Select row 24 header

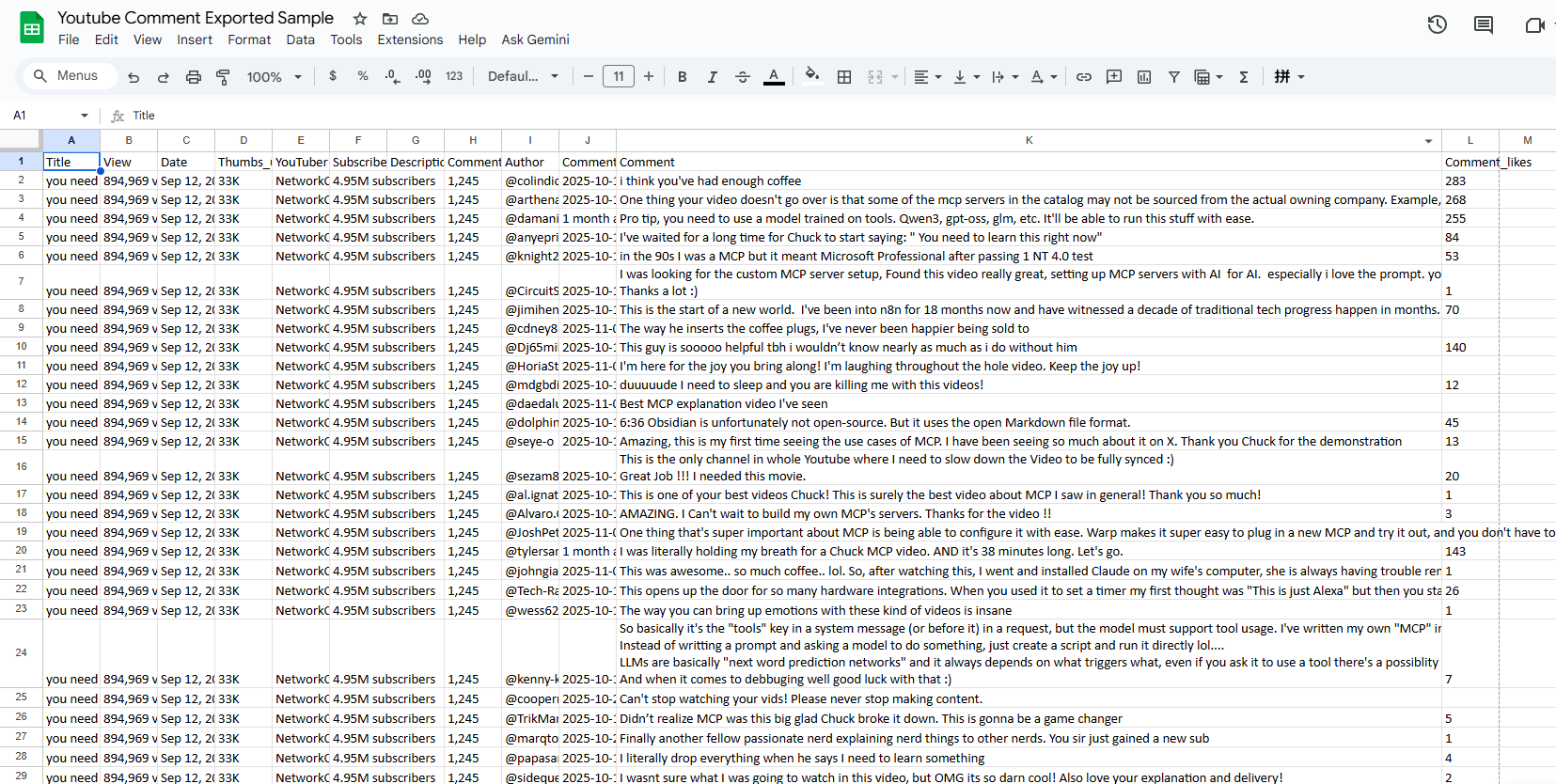pos(21,652)
